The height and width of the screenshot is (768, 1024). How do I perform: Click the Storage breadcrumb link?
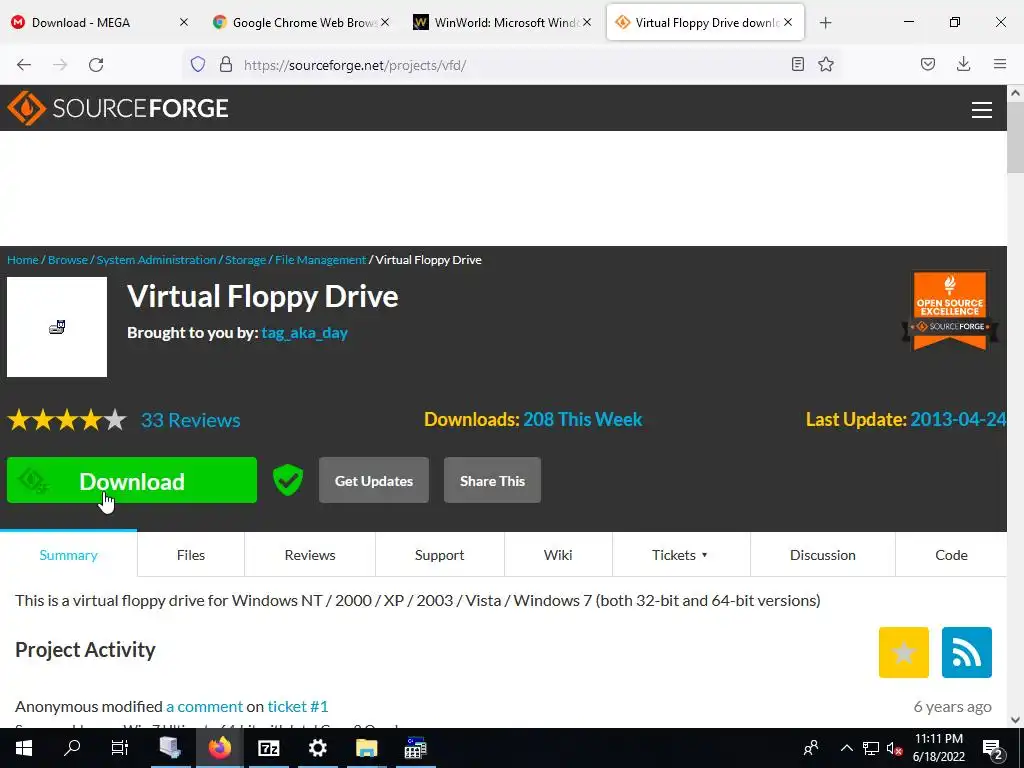pyautogui.click(x=246, y=259)
